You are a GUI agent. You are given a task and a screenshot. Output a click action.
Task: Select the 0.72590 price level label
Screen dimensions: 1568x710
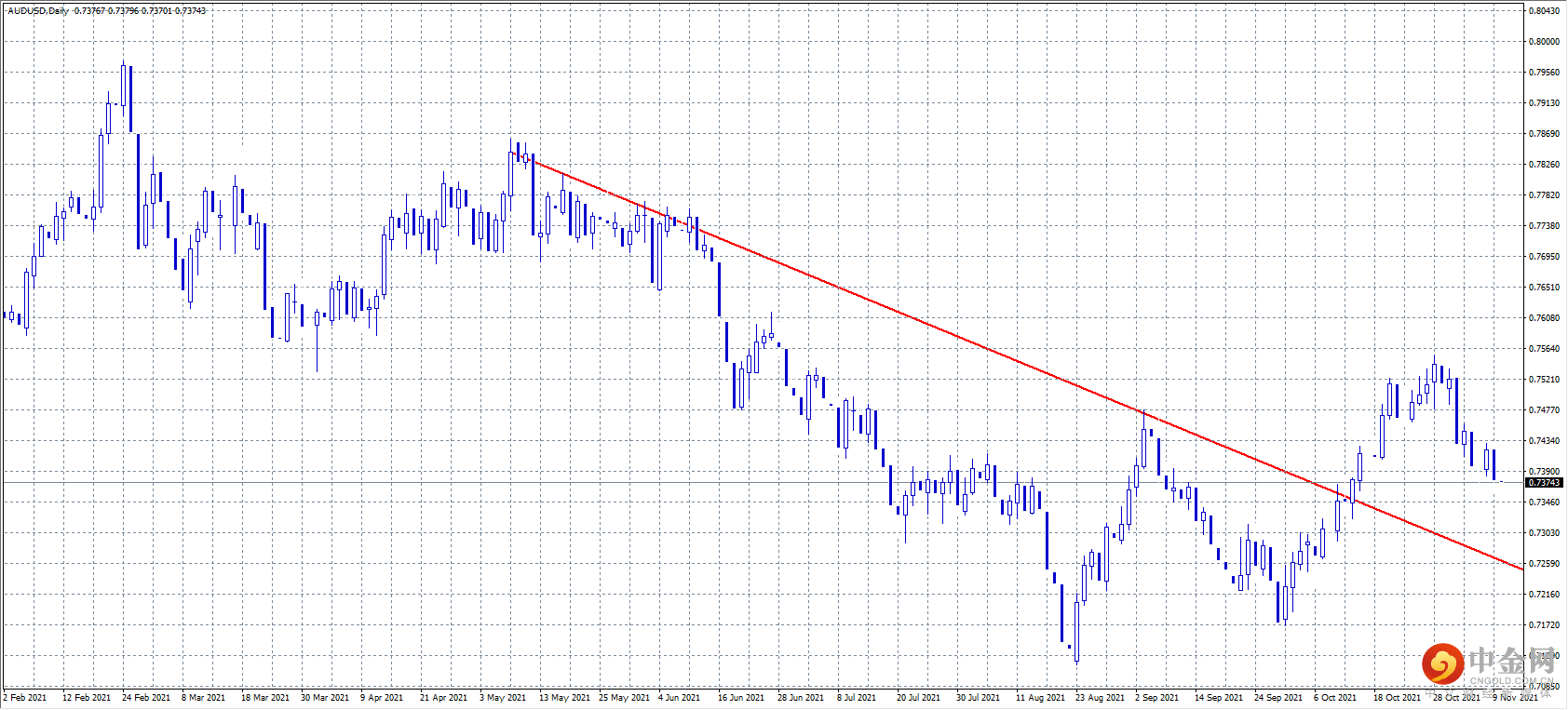[x=1545, y=564]
